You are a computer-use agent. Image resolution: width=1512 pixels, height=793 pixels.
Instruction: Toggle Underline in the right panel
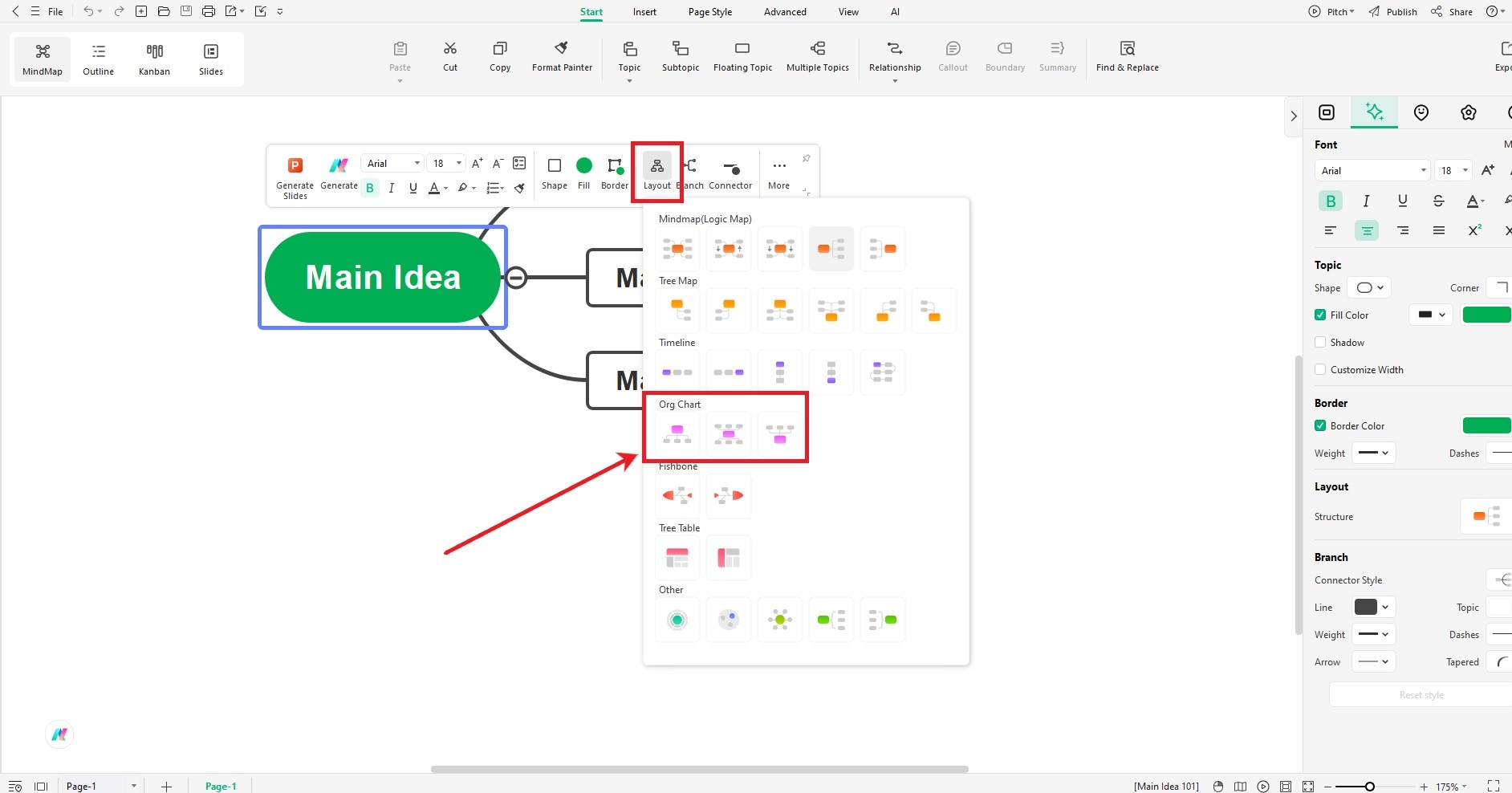1402,201
